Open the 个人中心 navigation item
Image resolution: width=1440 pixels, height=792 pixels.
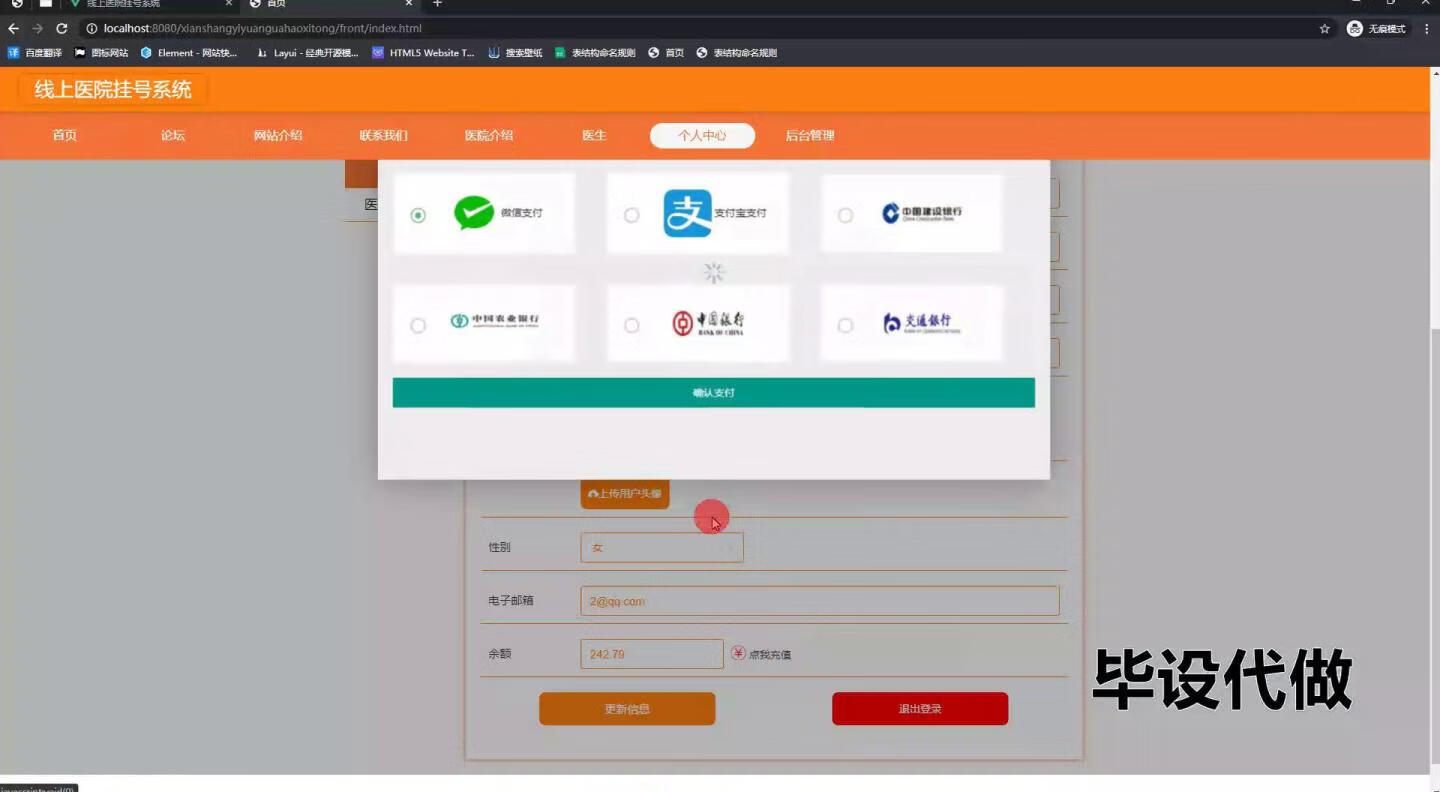(702, 136)
